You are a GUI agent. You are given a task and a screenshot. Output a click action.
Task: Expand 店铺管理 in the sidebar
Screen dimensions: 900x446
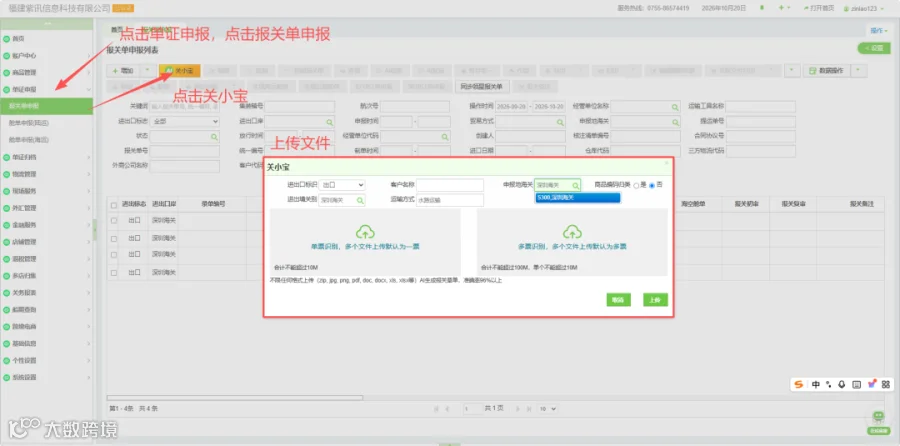point(46,242)
